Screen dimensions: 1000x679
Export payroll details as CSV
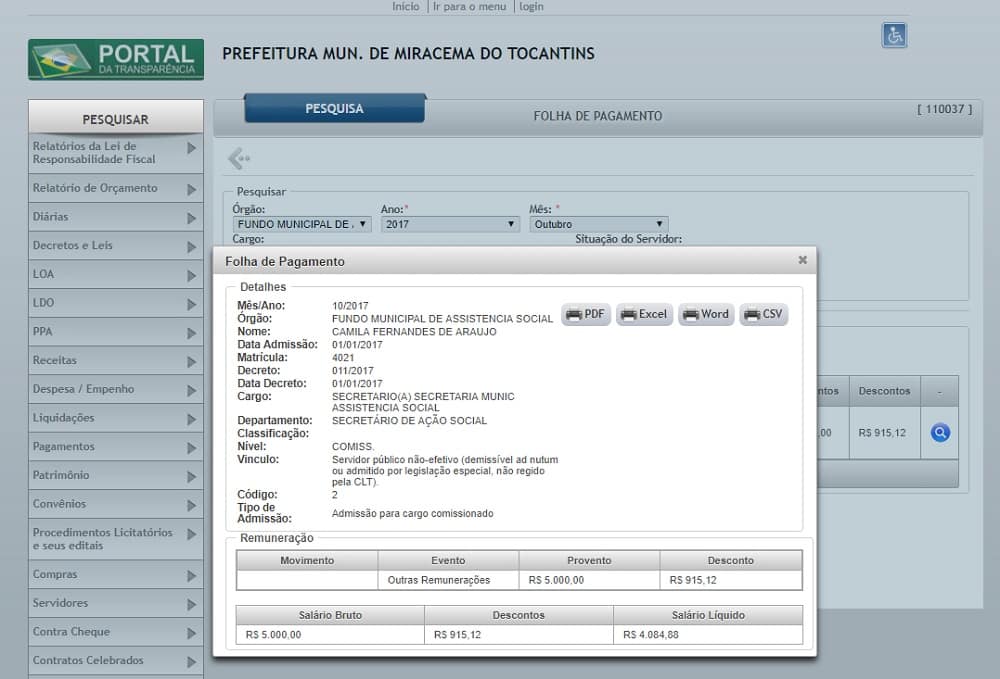tap(764, 314)
